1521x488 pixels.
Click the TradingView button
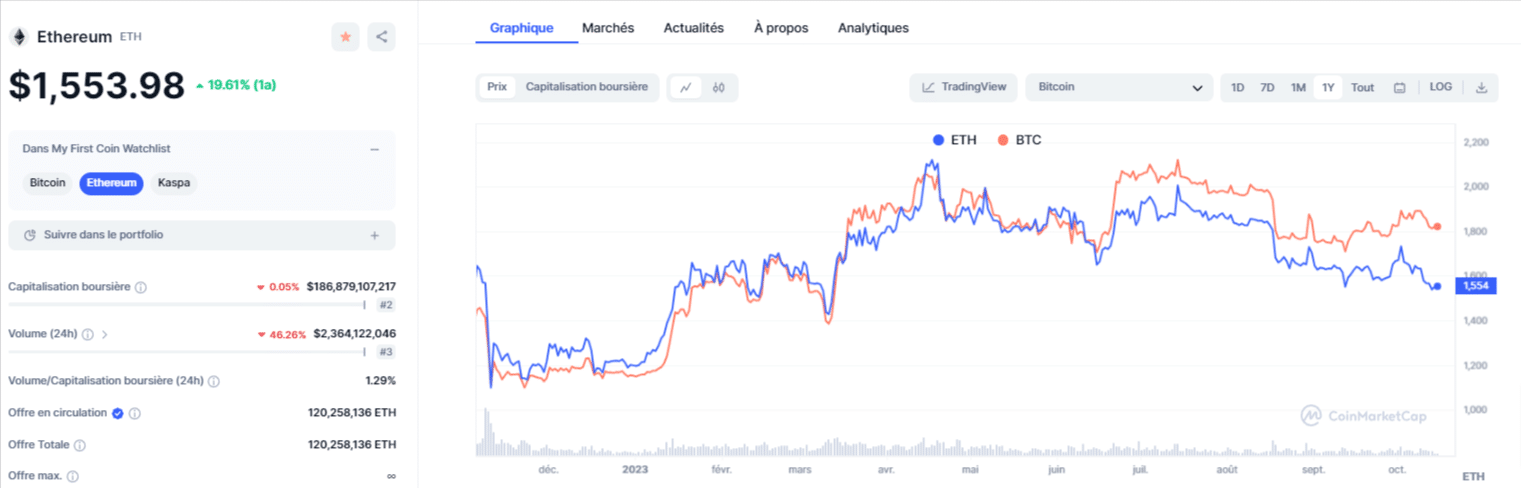(964, 88)
